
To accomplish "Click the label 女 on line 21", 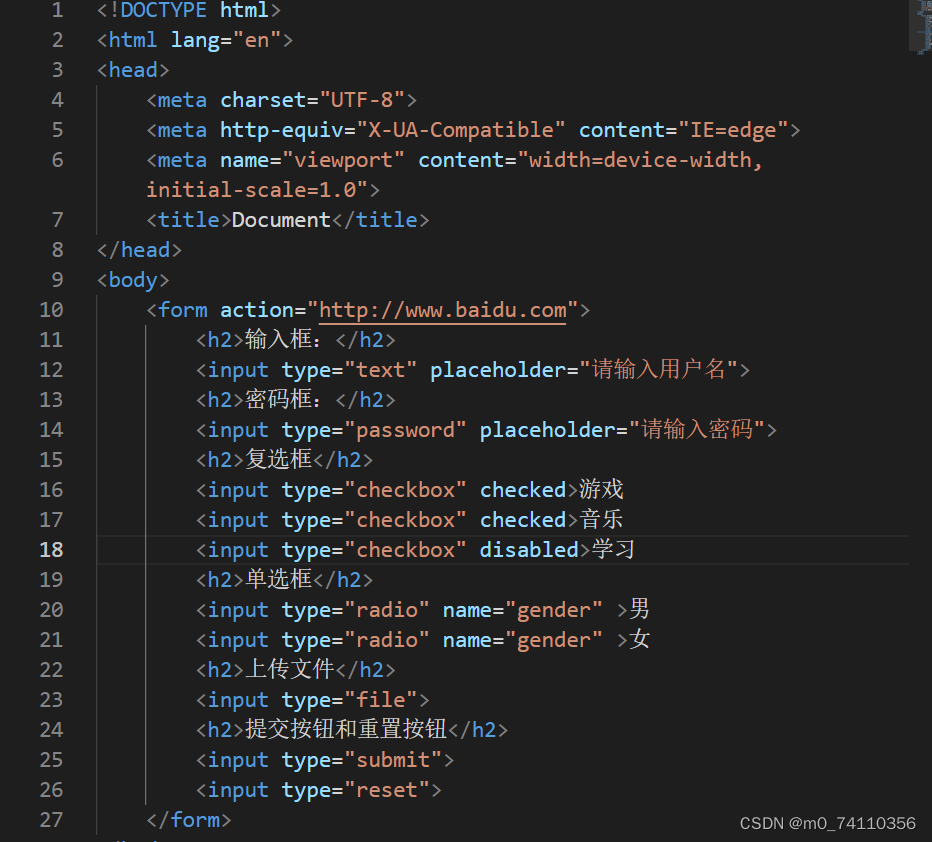I will coord(640,639).
